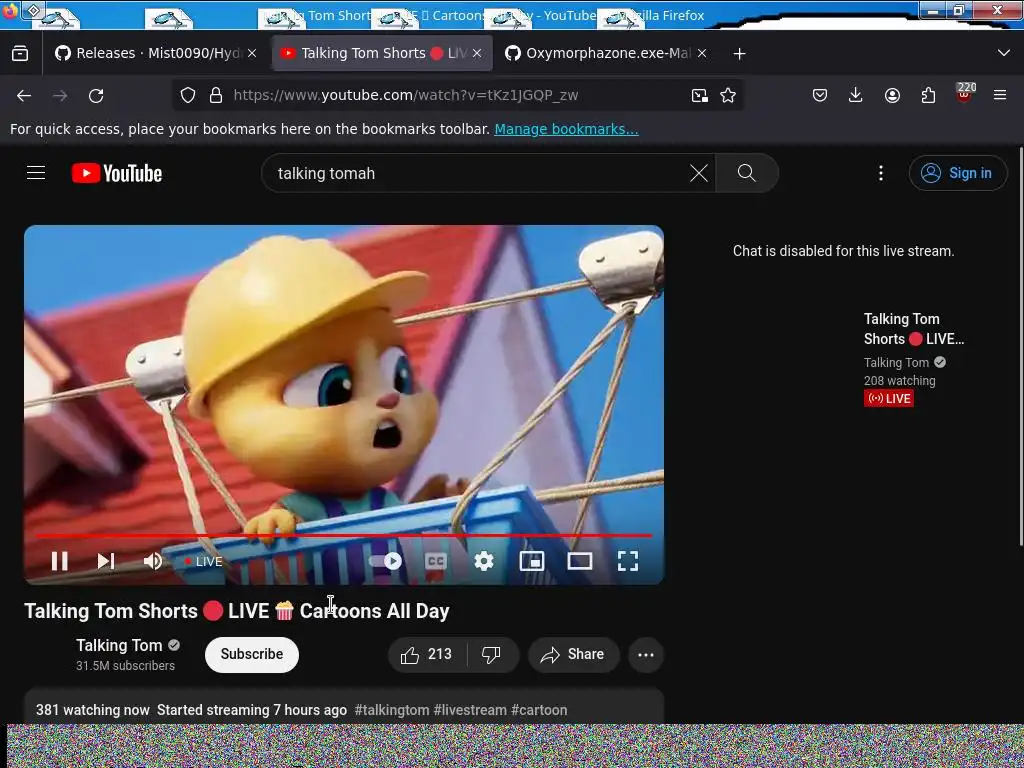
Task: Open the address bar picture-in-picture icon
Action: coord(699,95)
